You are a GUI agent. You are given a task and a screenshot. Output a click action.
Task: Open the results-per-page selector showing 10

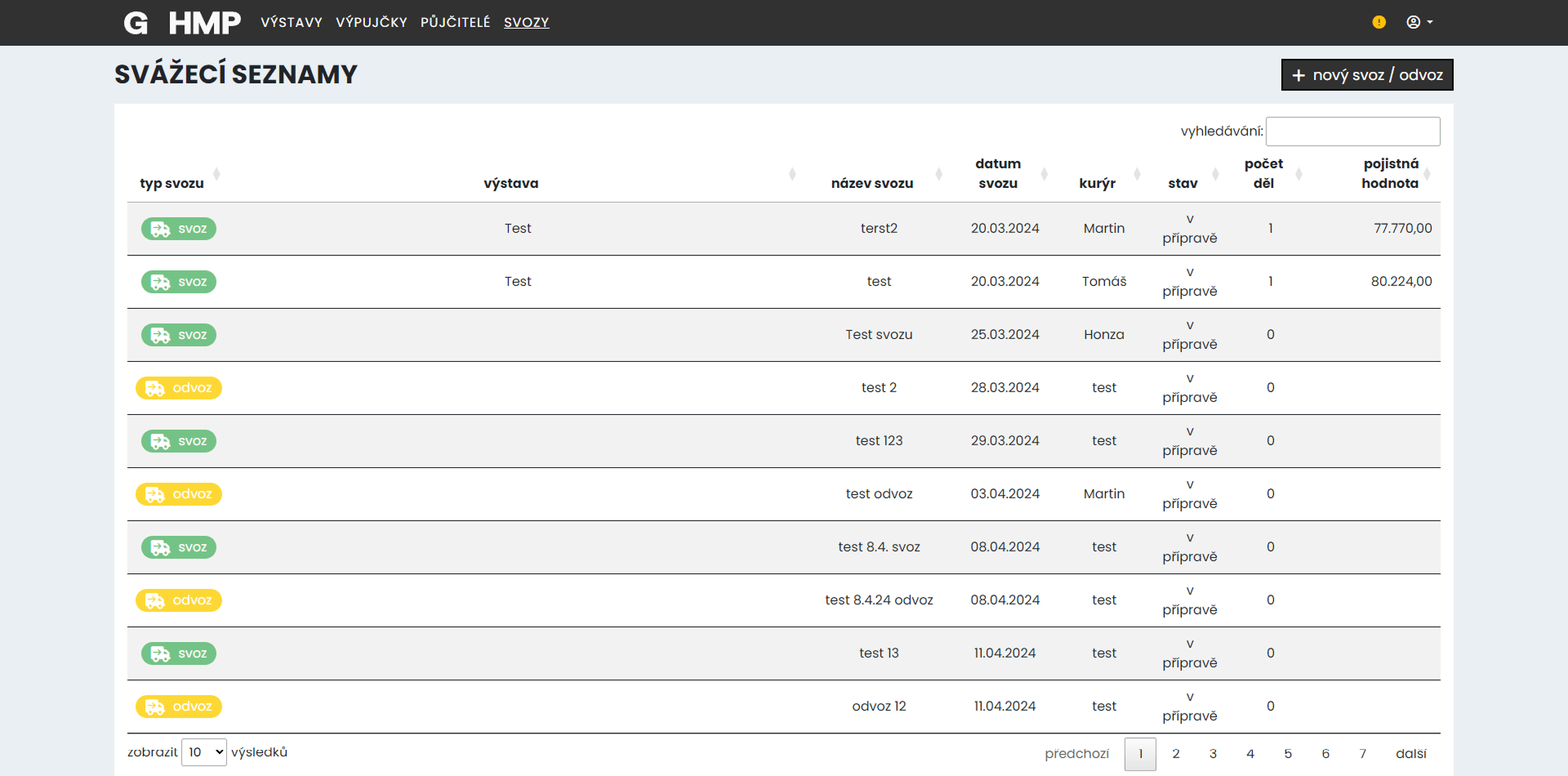pyautogui.click(x=203, y=751)
